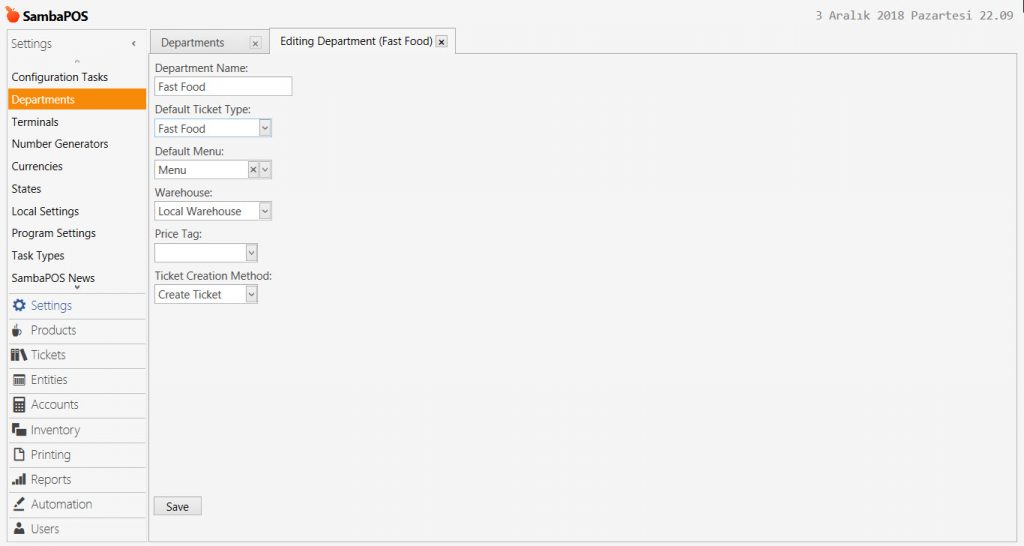Close the Departments tab

pos(255,43)
